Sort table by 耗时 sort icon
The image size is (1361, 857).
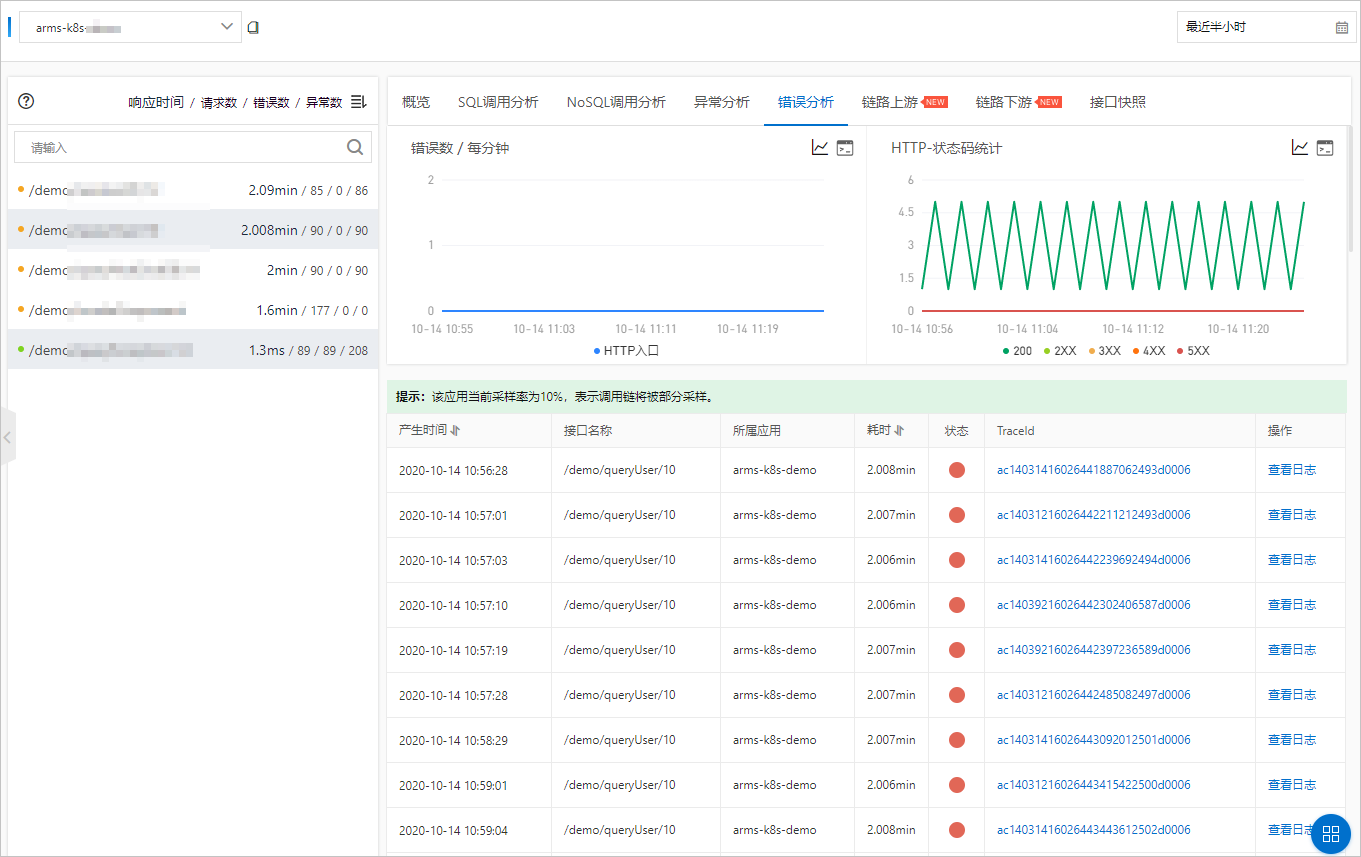coord(899,431)
